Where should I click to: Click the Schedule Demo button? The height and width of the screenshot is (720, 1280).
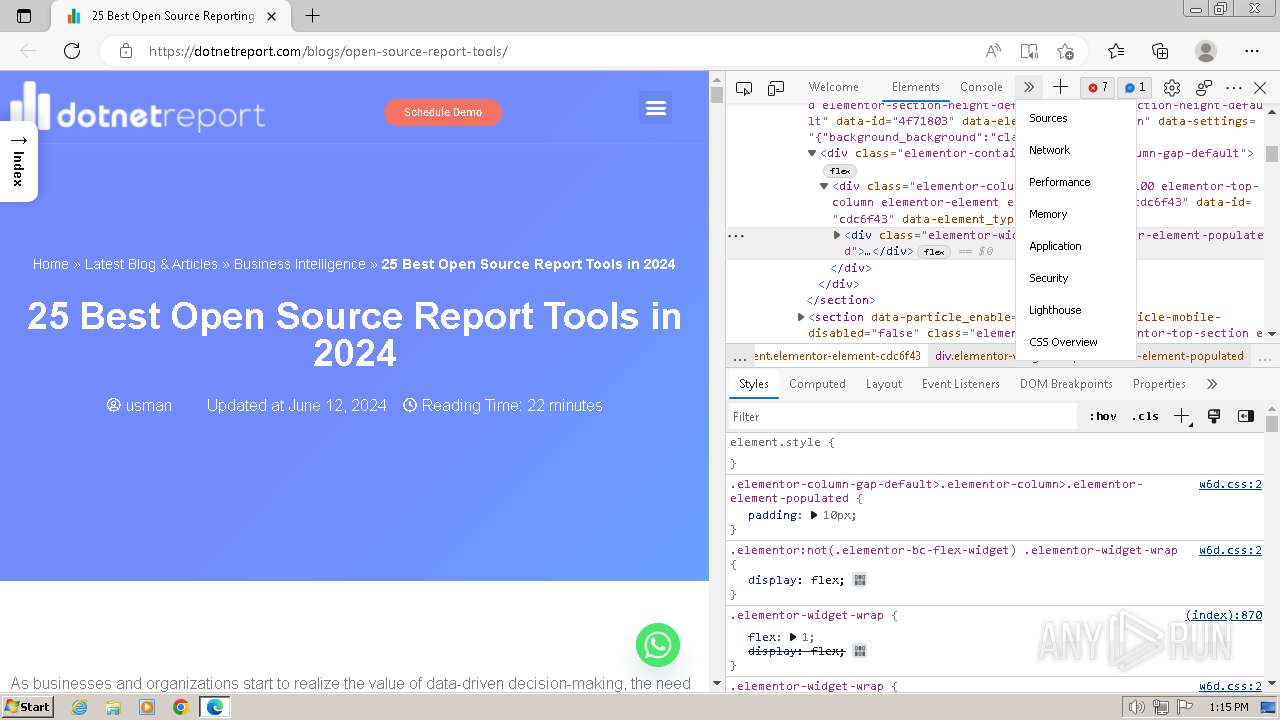(443, 112)
